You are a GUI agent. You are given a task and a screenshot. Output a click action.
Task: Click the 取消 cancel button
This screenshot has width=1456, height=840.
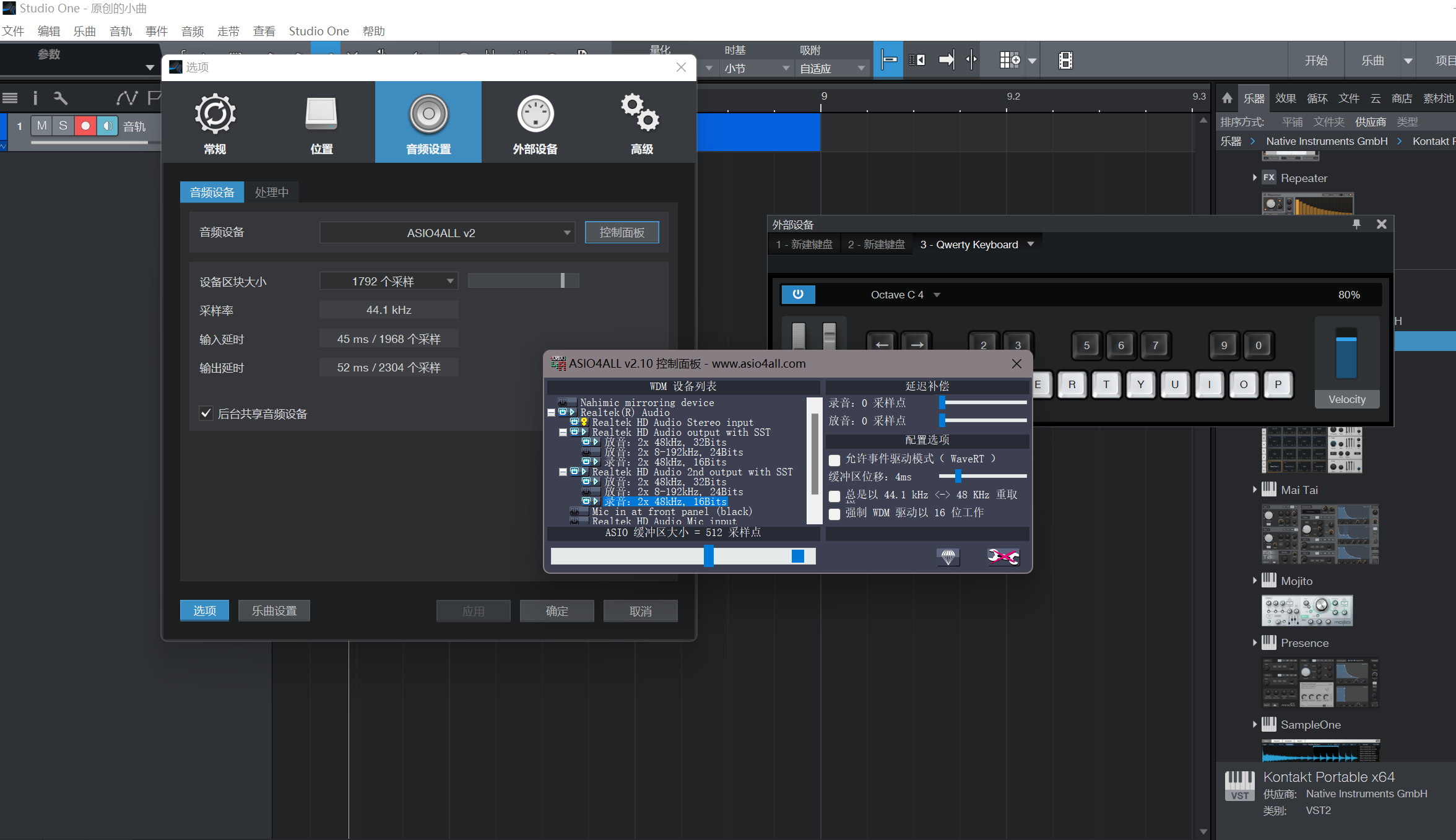pyautogui.click(x=640, y=611)
